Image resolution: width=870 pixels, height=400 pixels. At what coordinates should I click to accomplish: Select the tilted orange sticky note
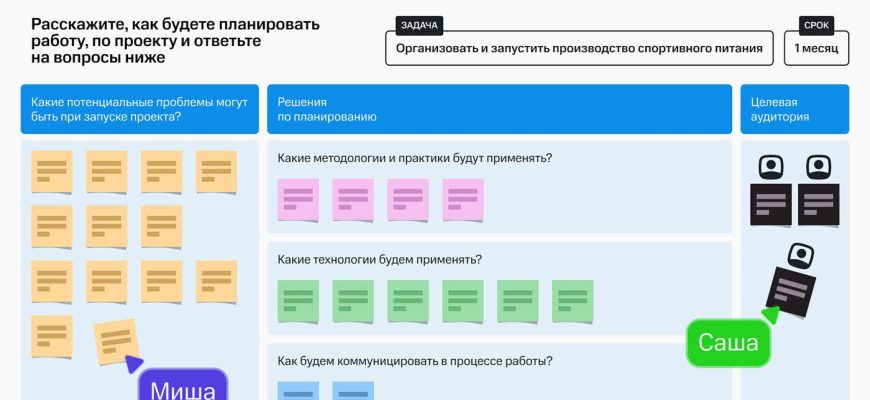pos(115,340)
